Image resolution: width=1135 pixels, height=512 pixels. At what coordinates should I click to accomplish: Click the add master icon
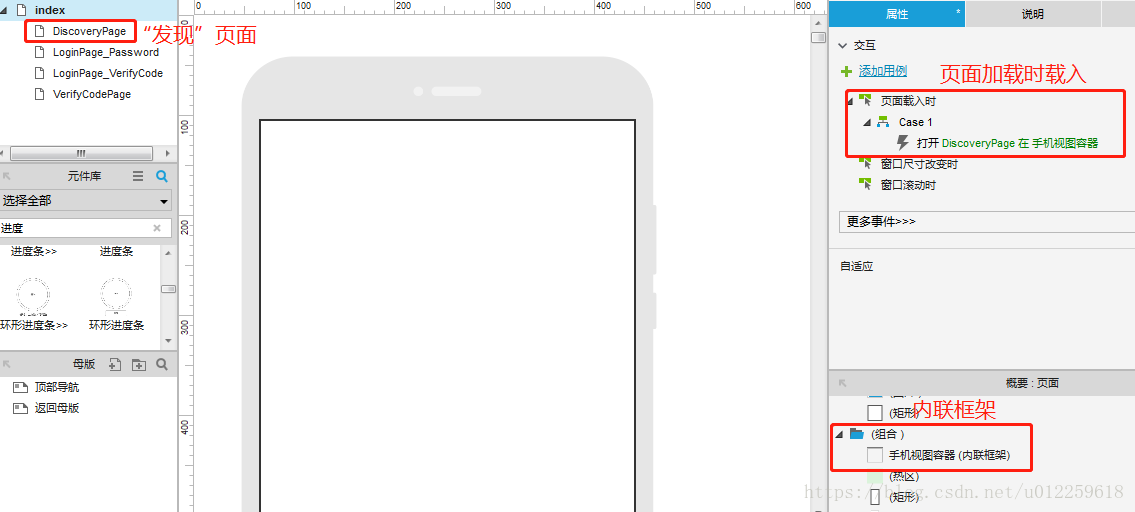click(x=114, y=364)
